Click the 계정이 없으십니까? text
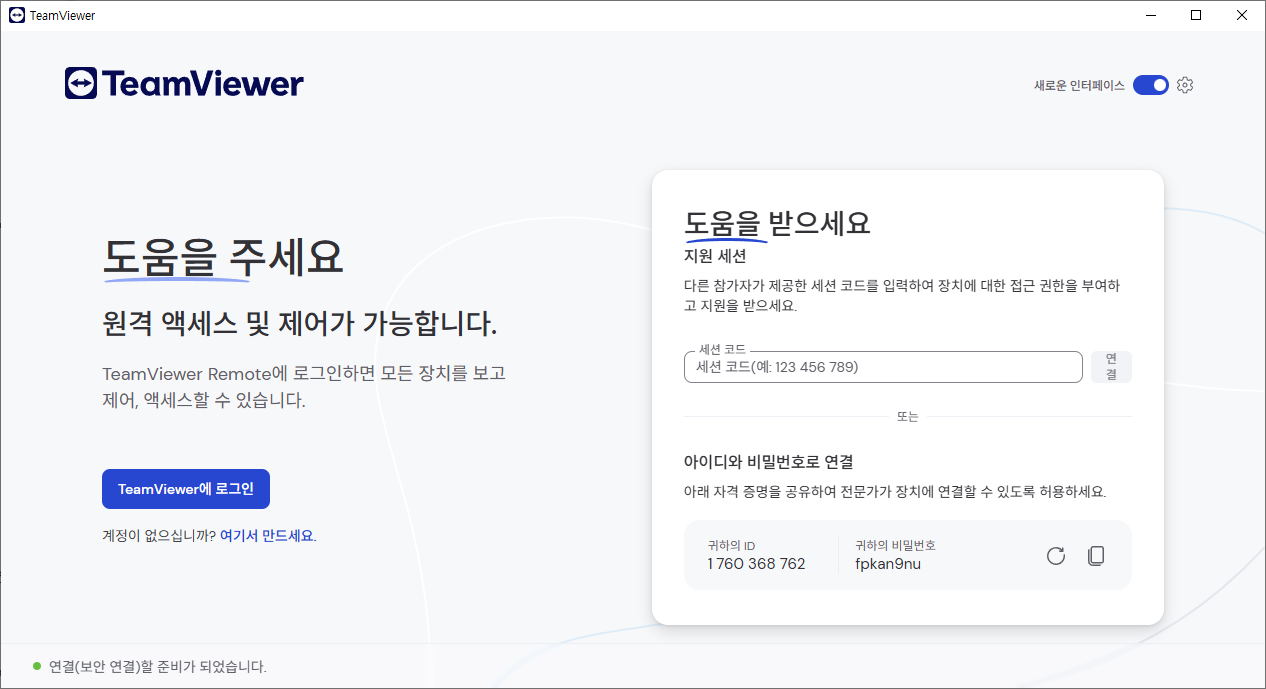Image resolution: width=1266 pixels, height=689 pixels. 159,536
